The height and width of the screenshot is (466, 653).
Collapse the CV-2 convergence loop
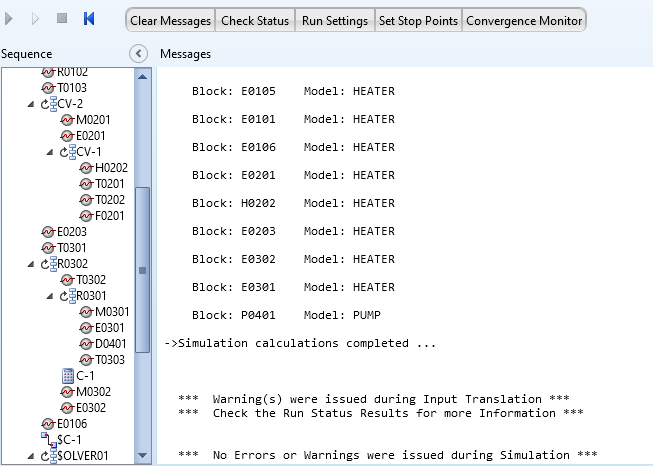pyautogui.click(x=31, y=103)
